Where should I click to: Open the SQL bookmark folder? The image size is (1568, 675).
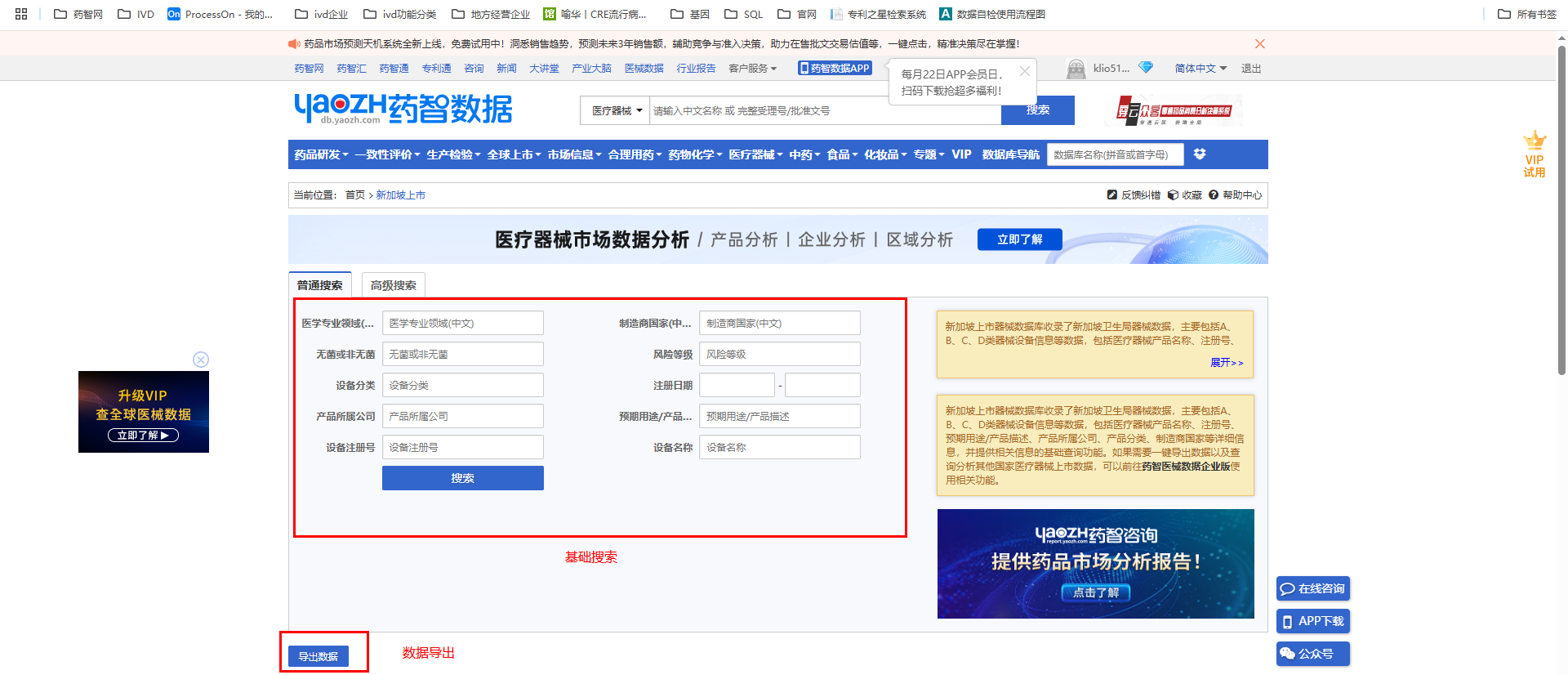pos(743,14)
